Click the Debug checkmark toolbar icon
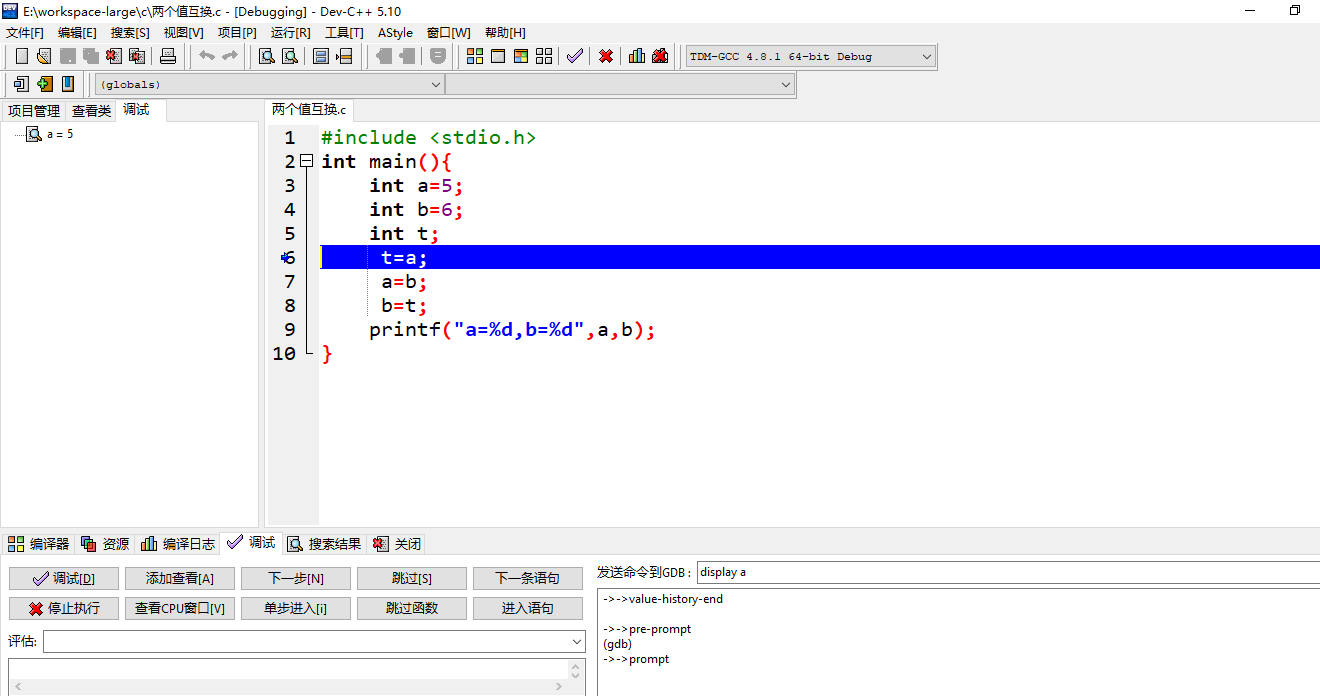The width and height of the screenshot is (1320, 696). coord(574,56)
